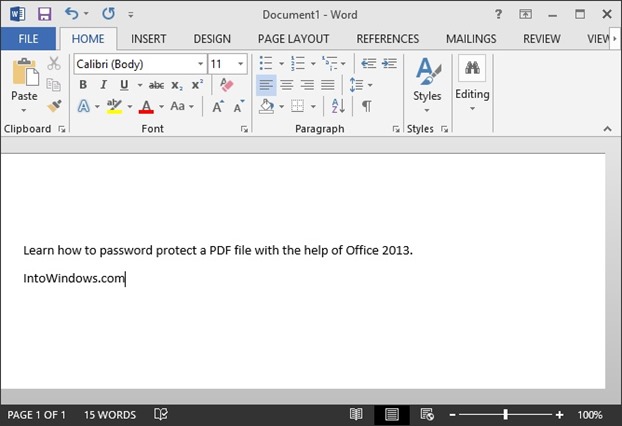This screenshot has height=426, width=622.
Task: Open underline style dropdown arrow
Action: [140, 85]
